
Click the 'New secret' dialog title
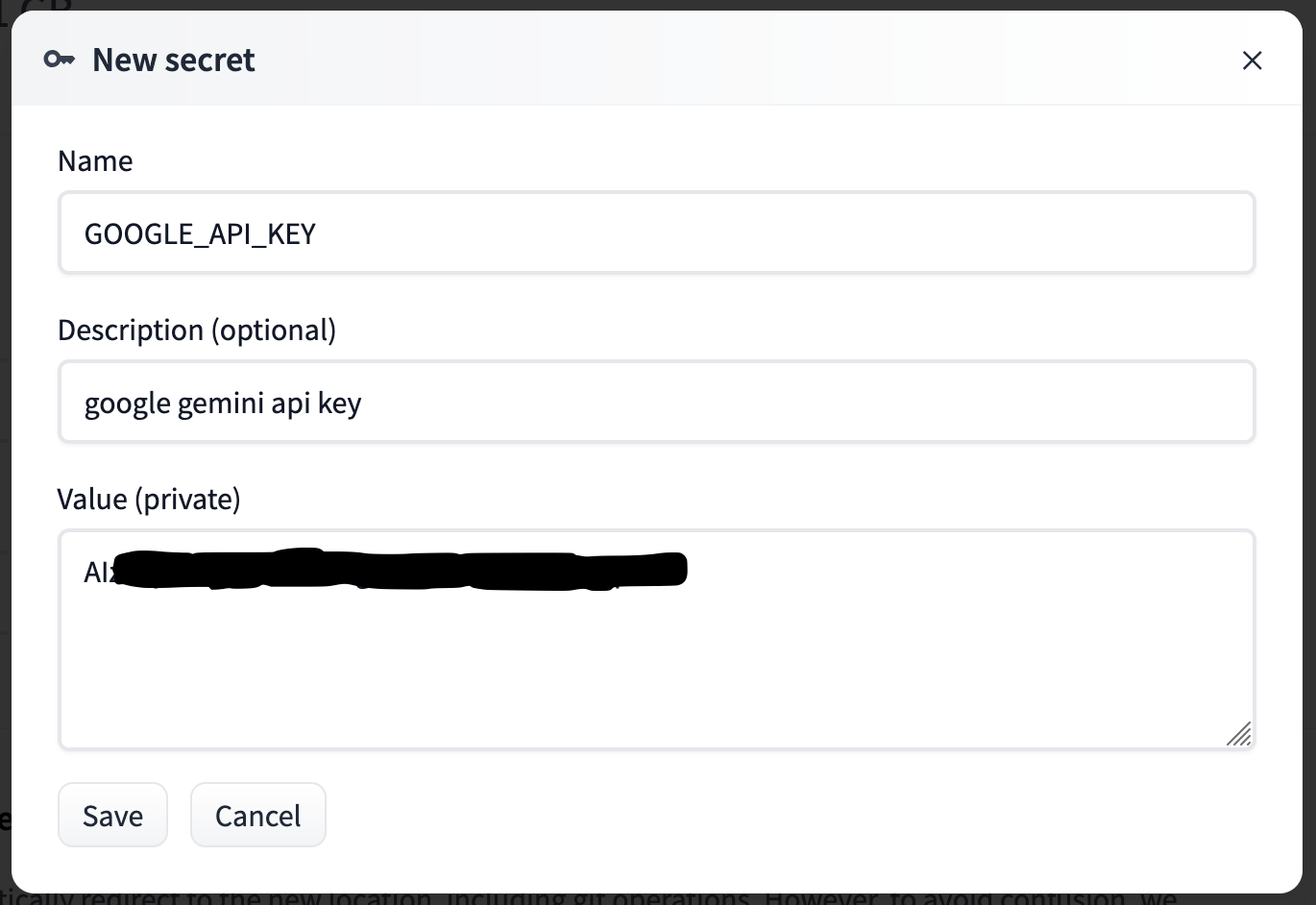[x=174, y=60]
